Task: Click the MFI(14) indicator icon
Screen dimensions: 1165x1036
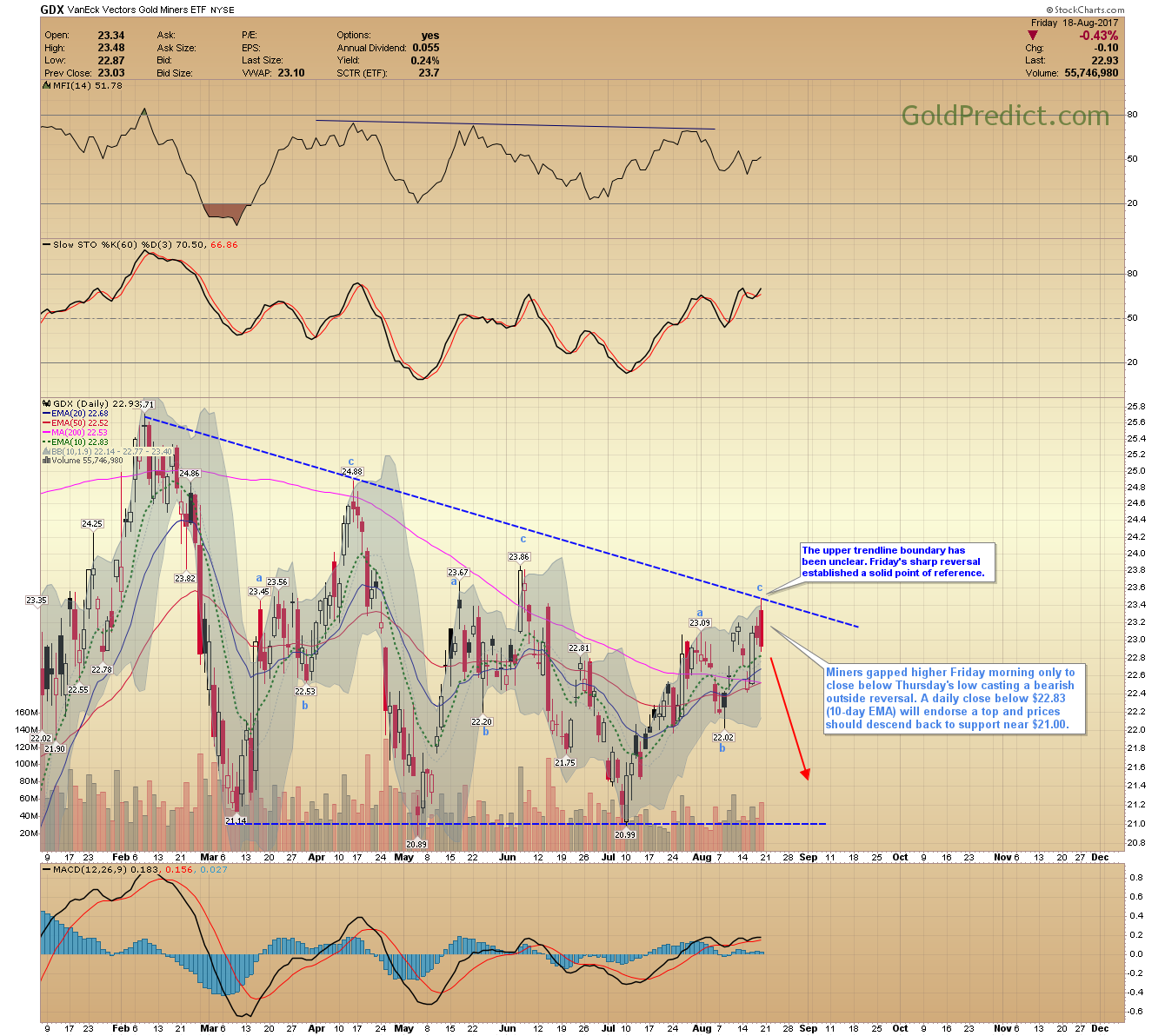Action: [x=47, y=86]
